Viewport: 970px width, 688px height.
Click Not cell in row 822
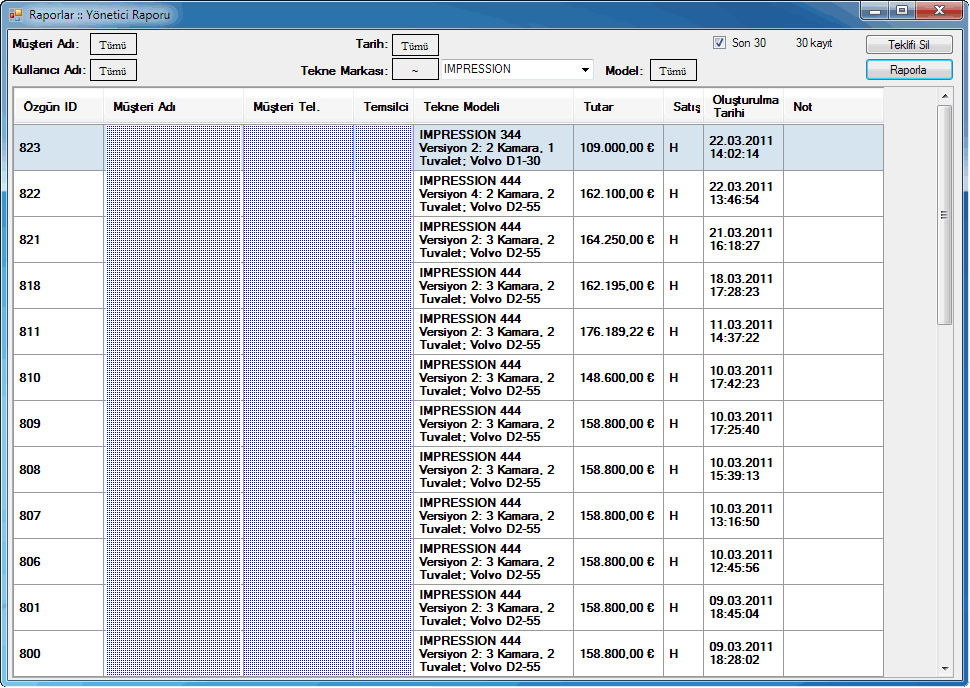833,194
